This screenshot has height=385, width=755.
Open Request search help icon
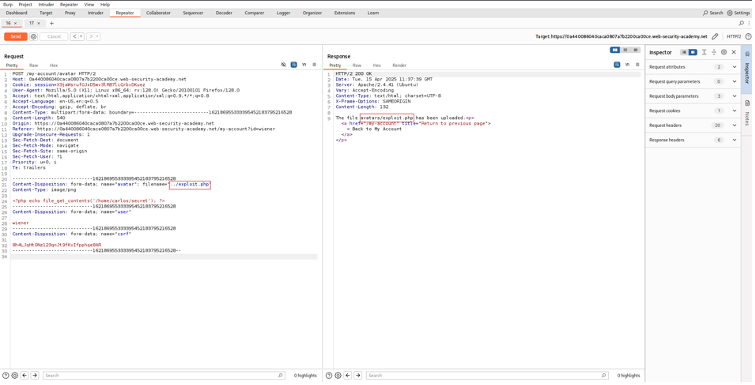coord(5,375)
